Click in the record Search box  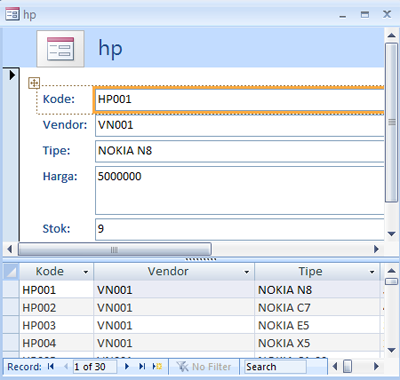pyautogui.click(x=275, y=367)
